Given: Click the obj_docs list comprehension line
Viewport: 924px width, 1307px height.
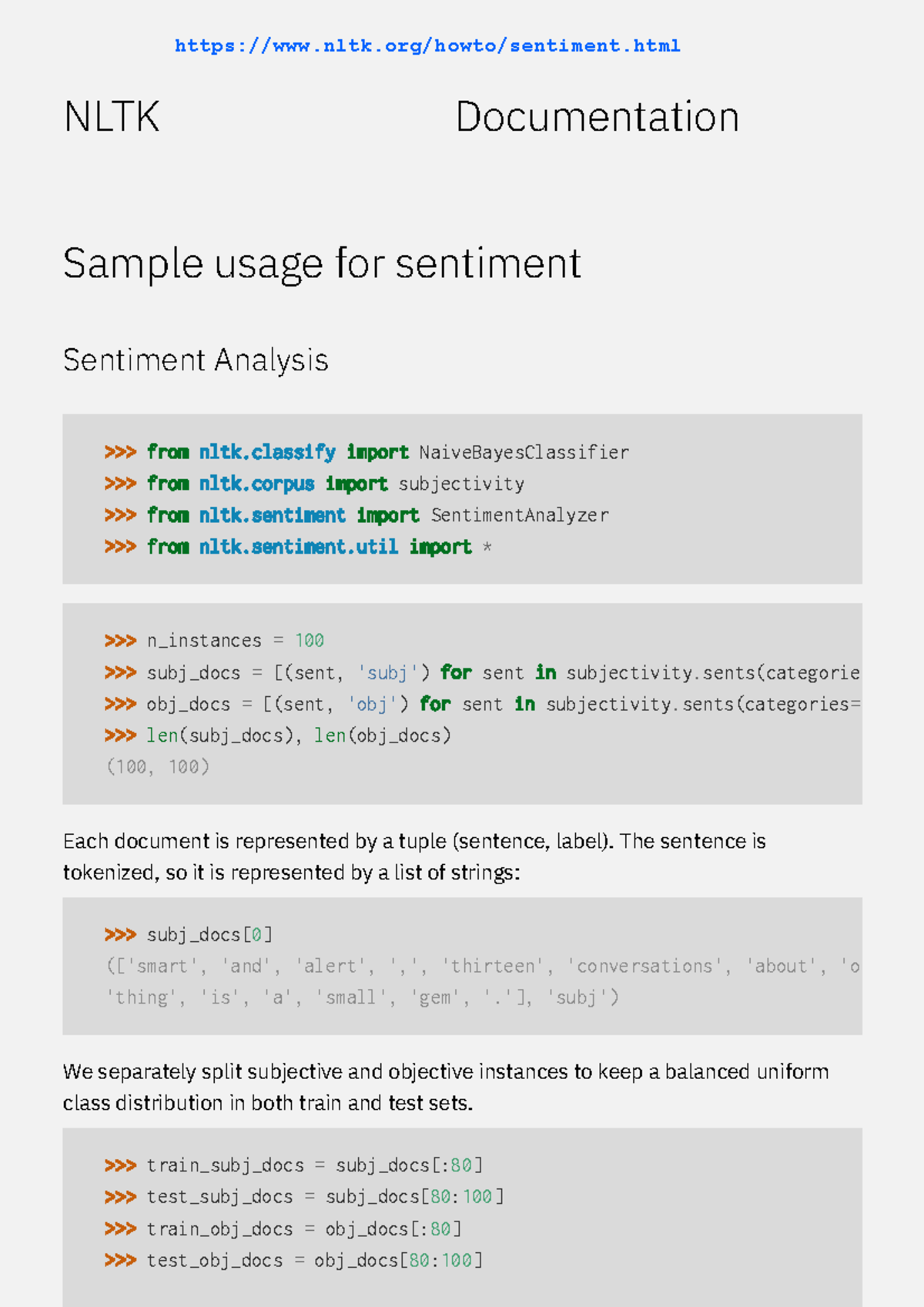Looking at the screenshot, I should point(482,705).
